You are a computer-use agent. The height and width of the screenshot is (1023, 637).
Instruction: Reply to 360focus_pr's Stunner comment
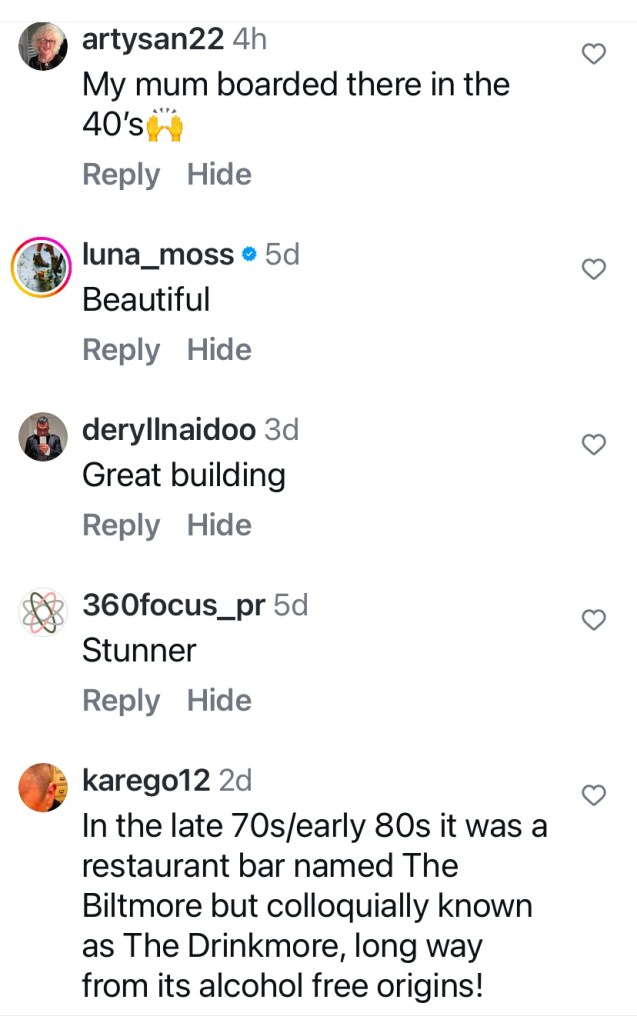121,701
